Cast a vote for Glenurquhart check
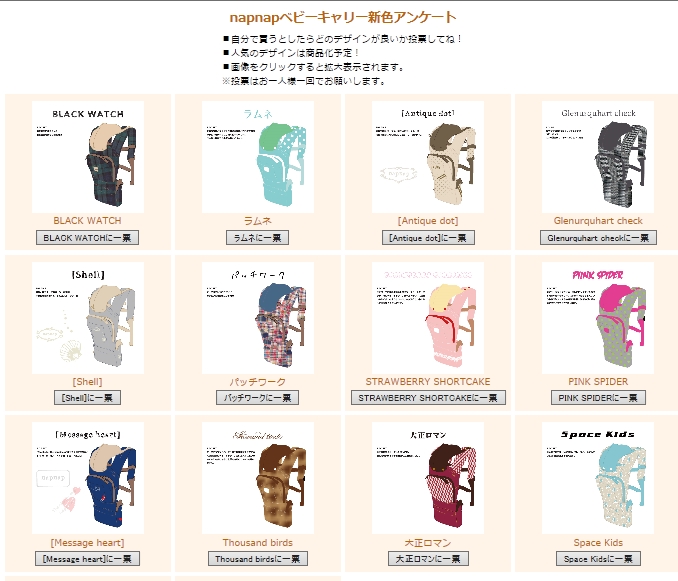 tap(598, 238)
